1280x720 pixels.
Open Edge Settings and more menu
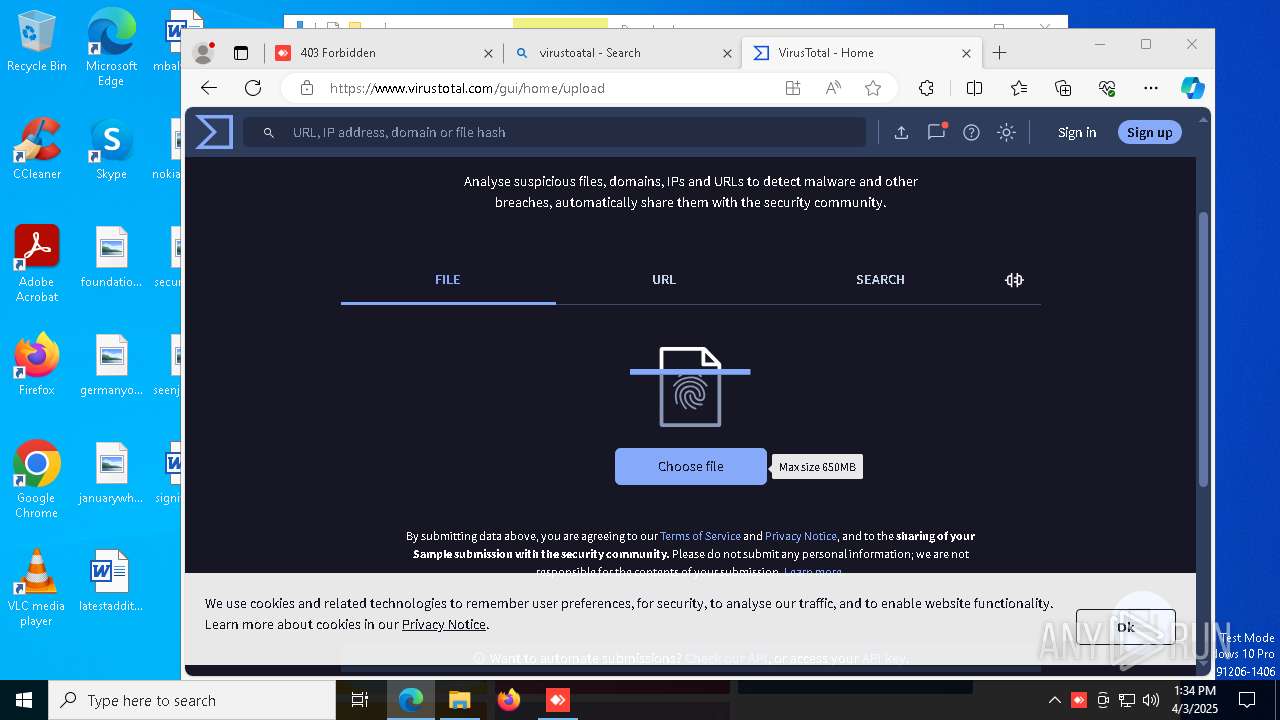(1151, 88)
